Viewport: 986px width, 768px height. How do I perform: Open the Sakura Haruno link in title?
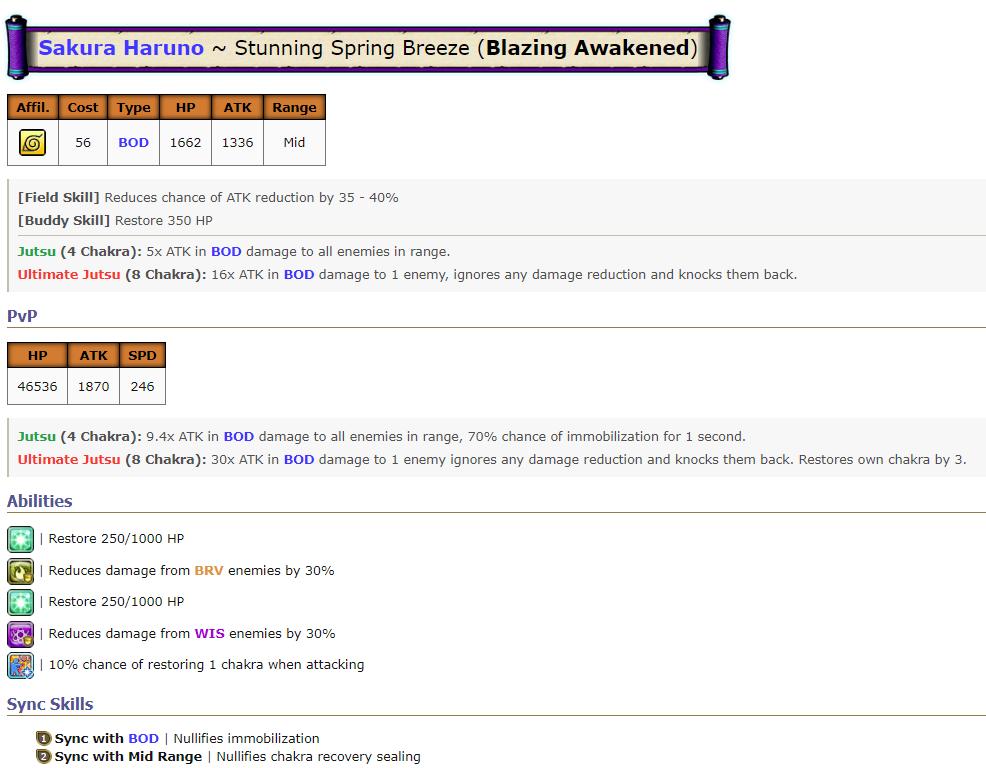[x=121, y=48]
